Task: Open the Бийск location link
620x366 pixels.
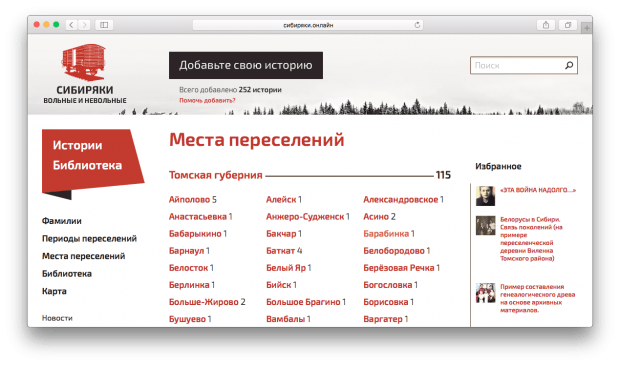Action: tap(279, 285)
